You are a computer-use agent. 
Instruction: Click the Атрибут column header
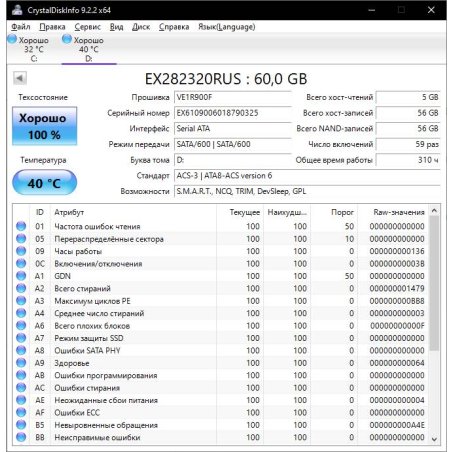pos(133,212)
